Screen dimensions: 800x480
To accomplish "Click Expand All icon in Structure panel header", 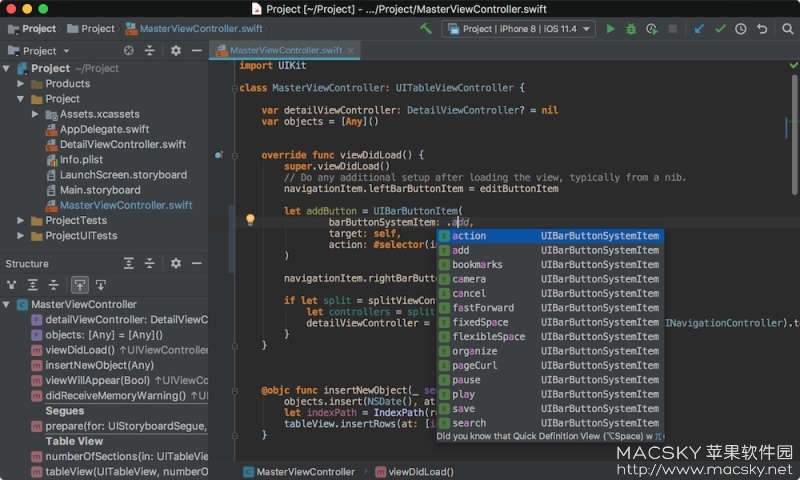I will point(129,263).
